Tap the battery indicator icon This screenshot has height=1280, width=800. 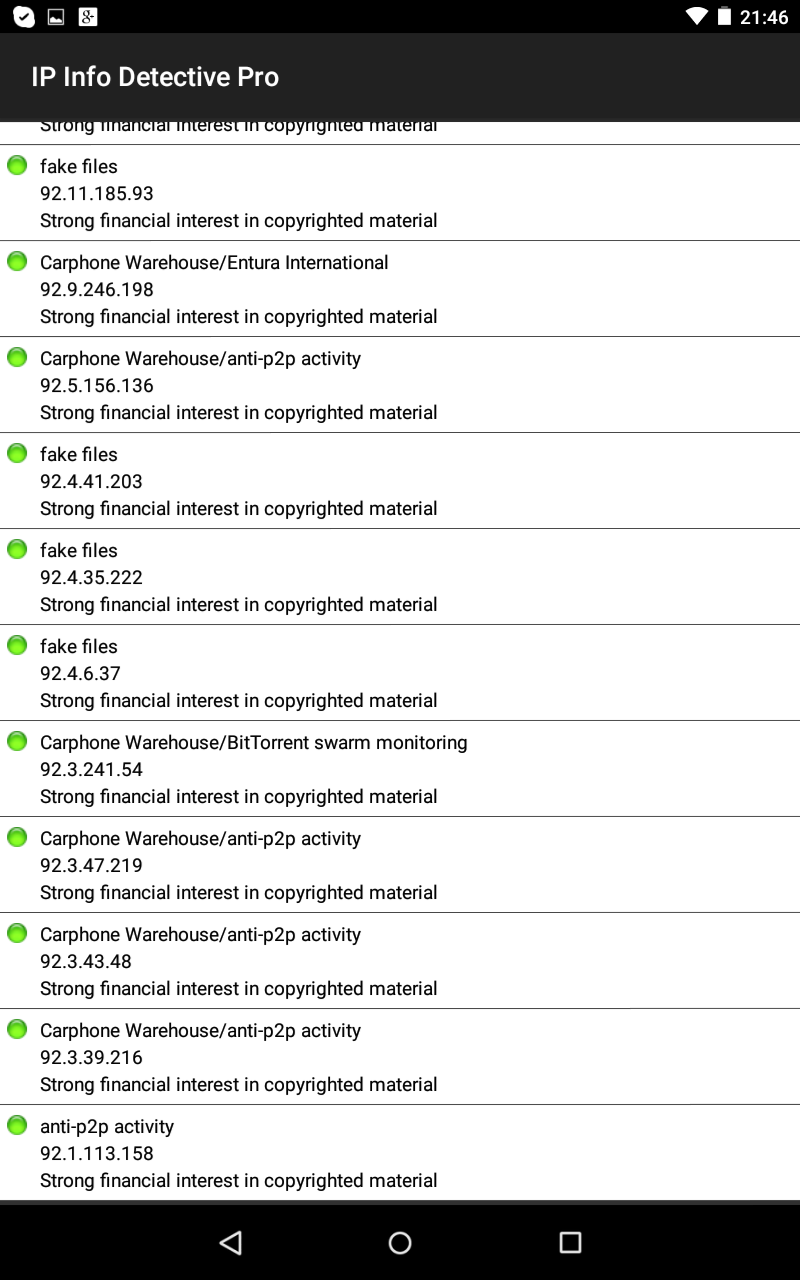723,16
